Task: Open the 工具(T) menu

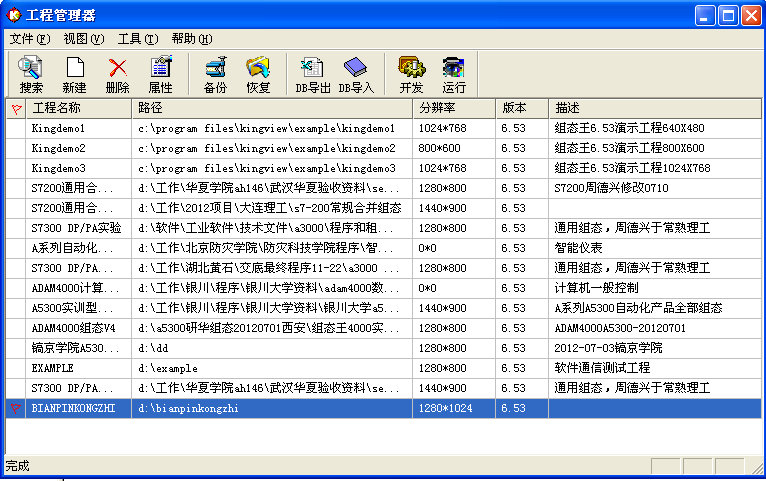Action: (x=138, y=39)
